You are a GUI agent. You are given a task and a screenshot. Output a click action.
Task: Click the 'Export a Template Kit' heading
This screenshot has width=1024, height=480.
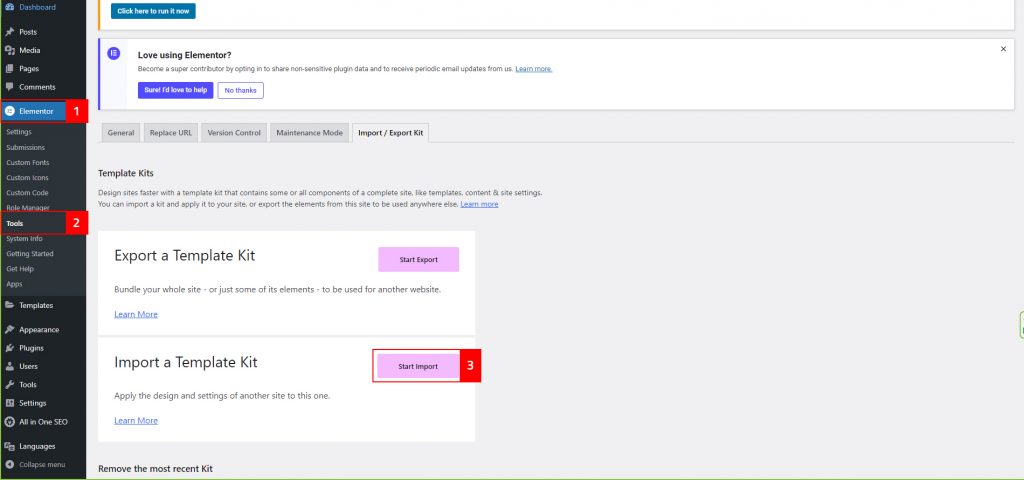[185, 255]
